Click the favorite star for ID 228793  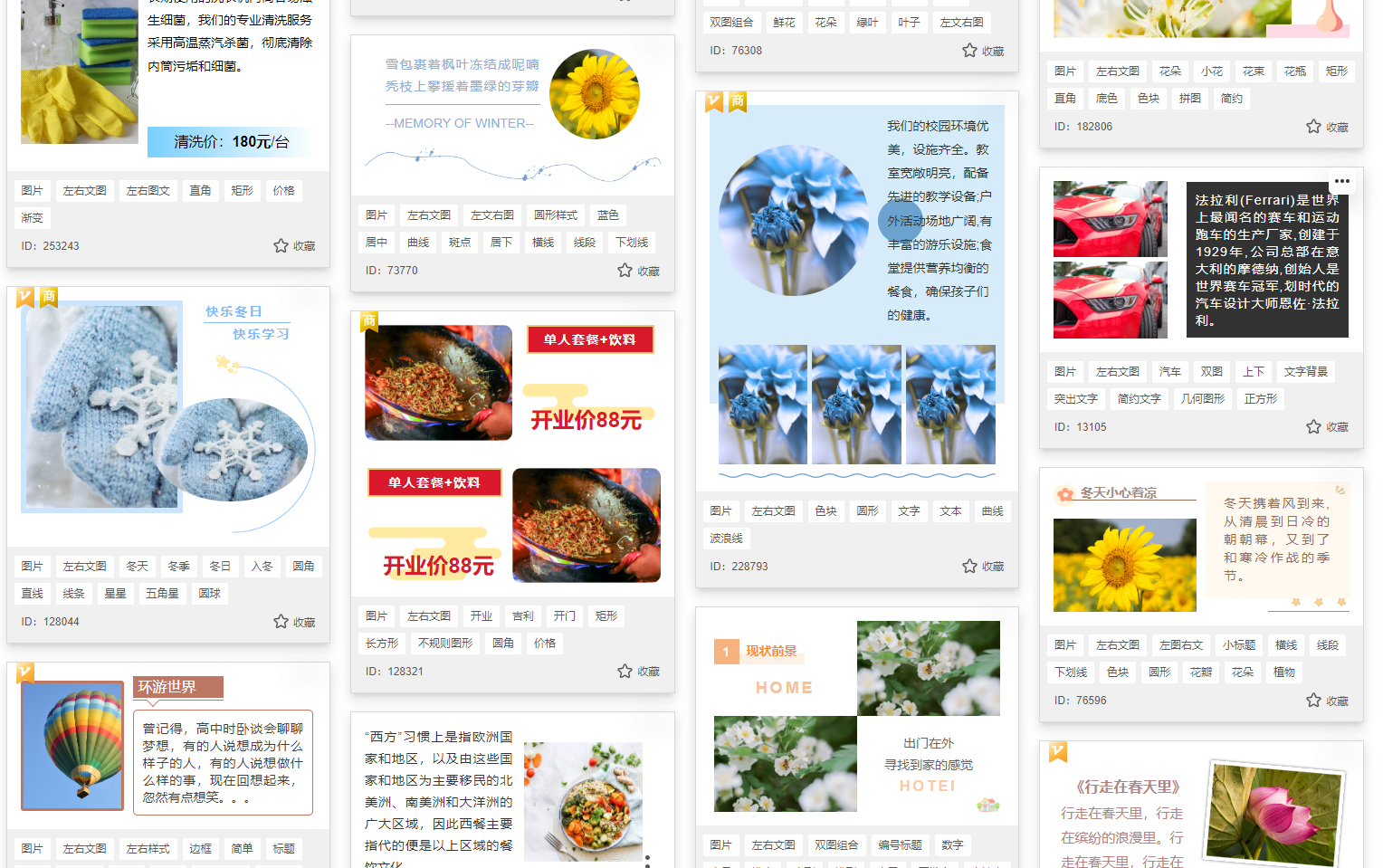(x=970, y=567)
